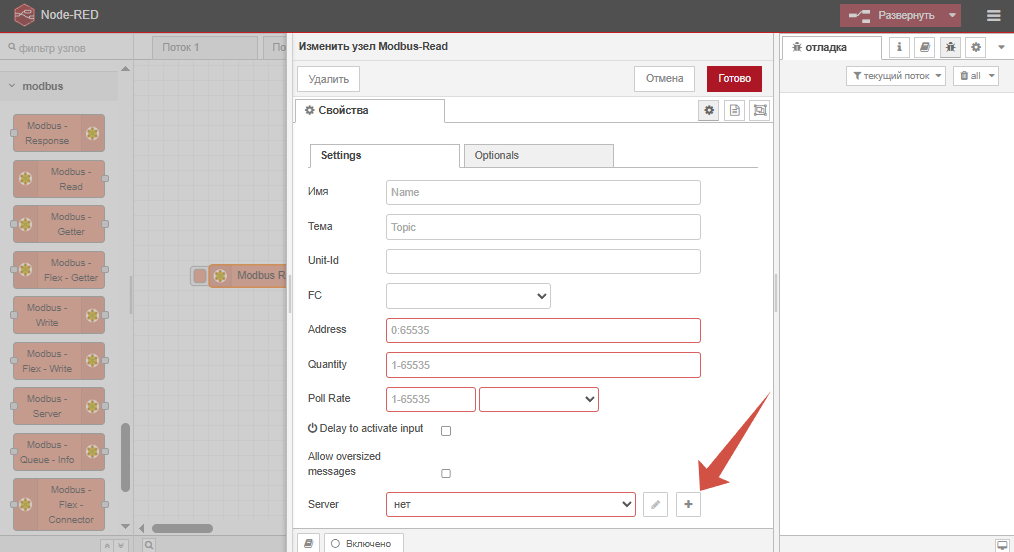Image resolution: width=1014 pixels, height=552 pixels.
Task: Toggle Delay to activate input checkbox
Action: [446, 431]
